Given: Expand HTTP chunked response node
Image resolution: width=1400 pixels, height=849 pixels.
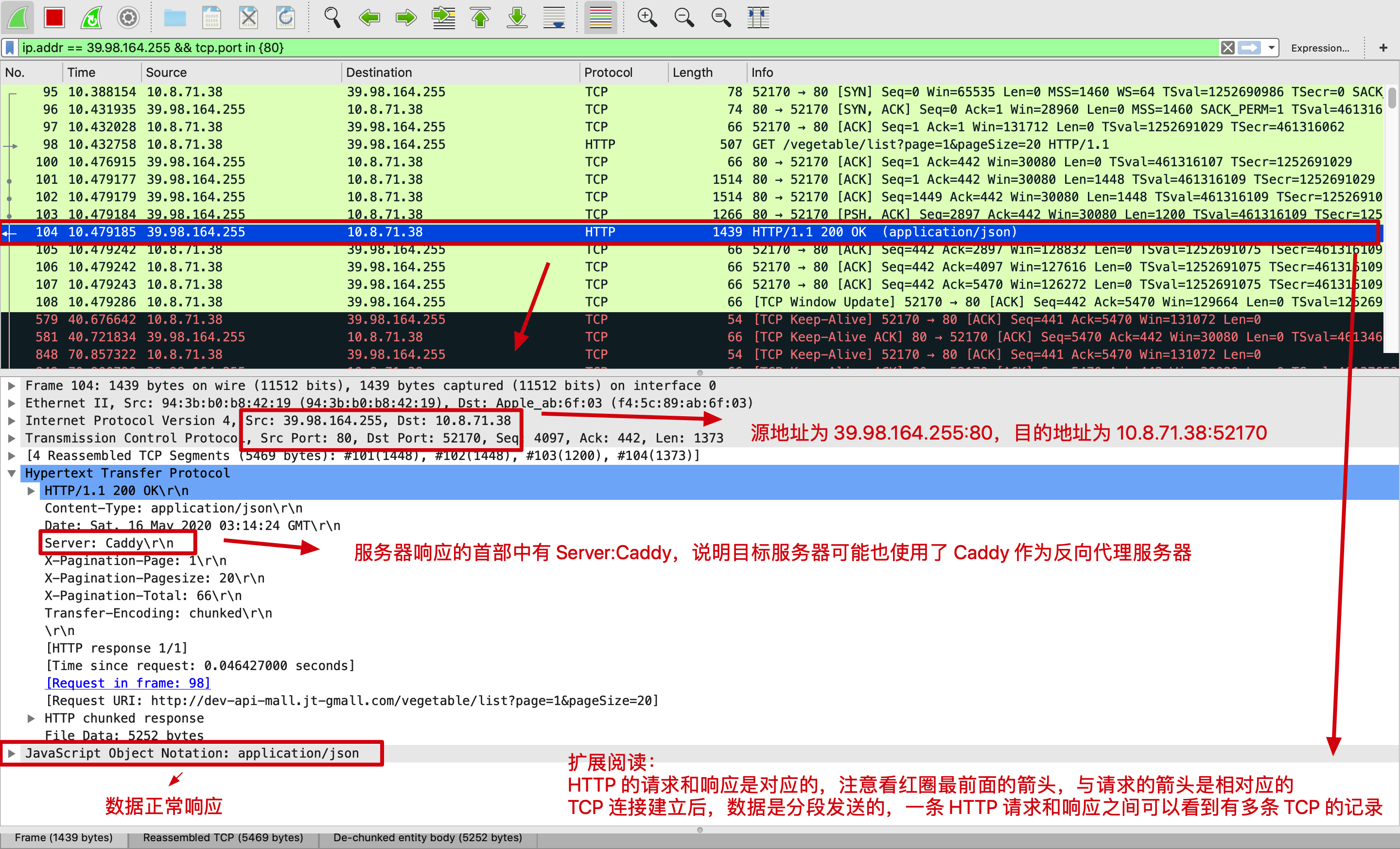Looking at the screenshot, I should (x=31, y=718).
